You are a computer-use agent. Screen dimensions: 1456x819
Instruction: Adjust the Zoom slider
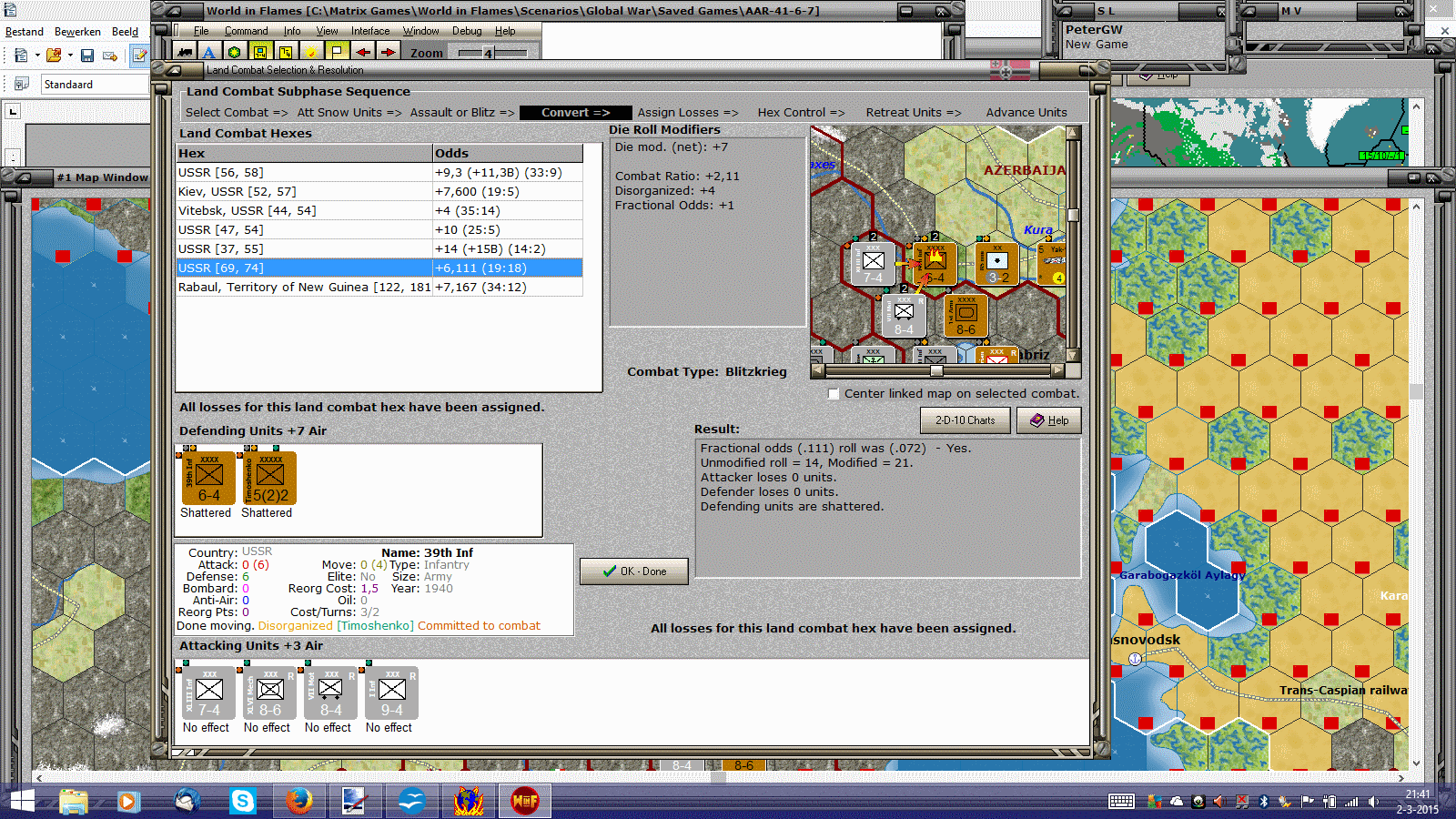point(488,53)
